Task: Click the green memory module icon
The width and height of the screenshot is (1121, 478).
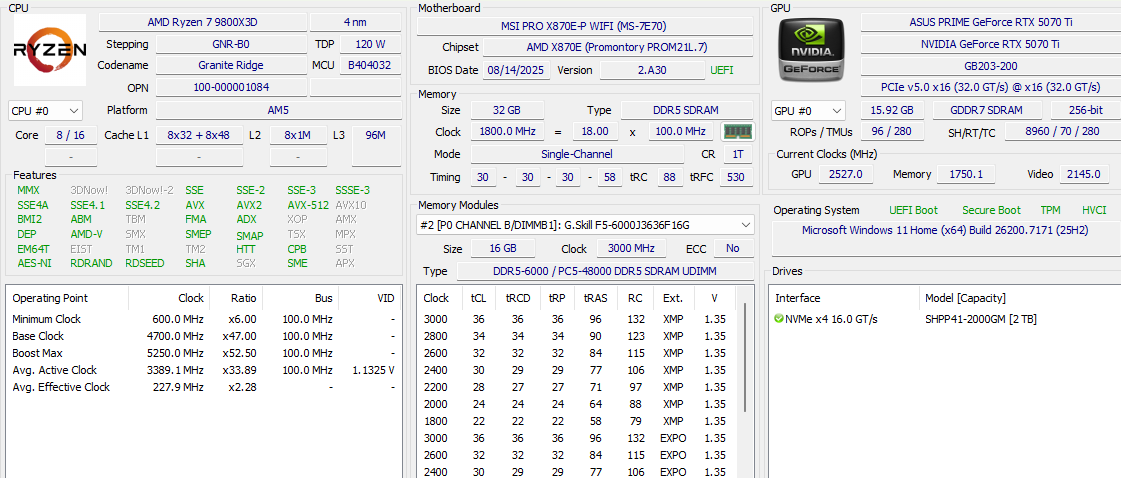Action: [737, 132]
